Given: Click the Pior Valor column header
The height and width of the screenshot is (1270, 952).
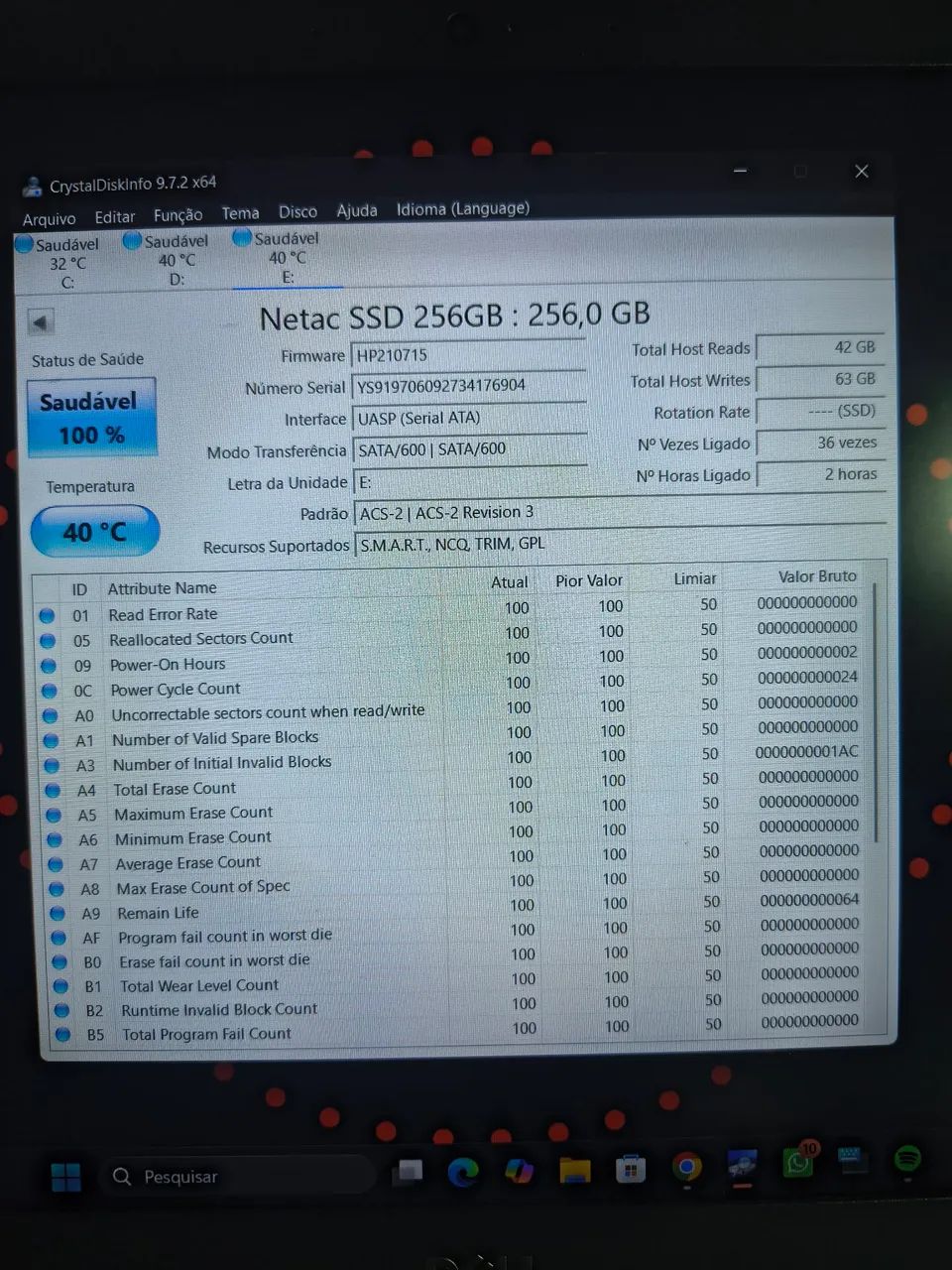Looking at the screenshot, I should click(x=589, y=580).
